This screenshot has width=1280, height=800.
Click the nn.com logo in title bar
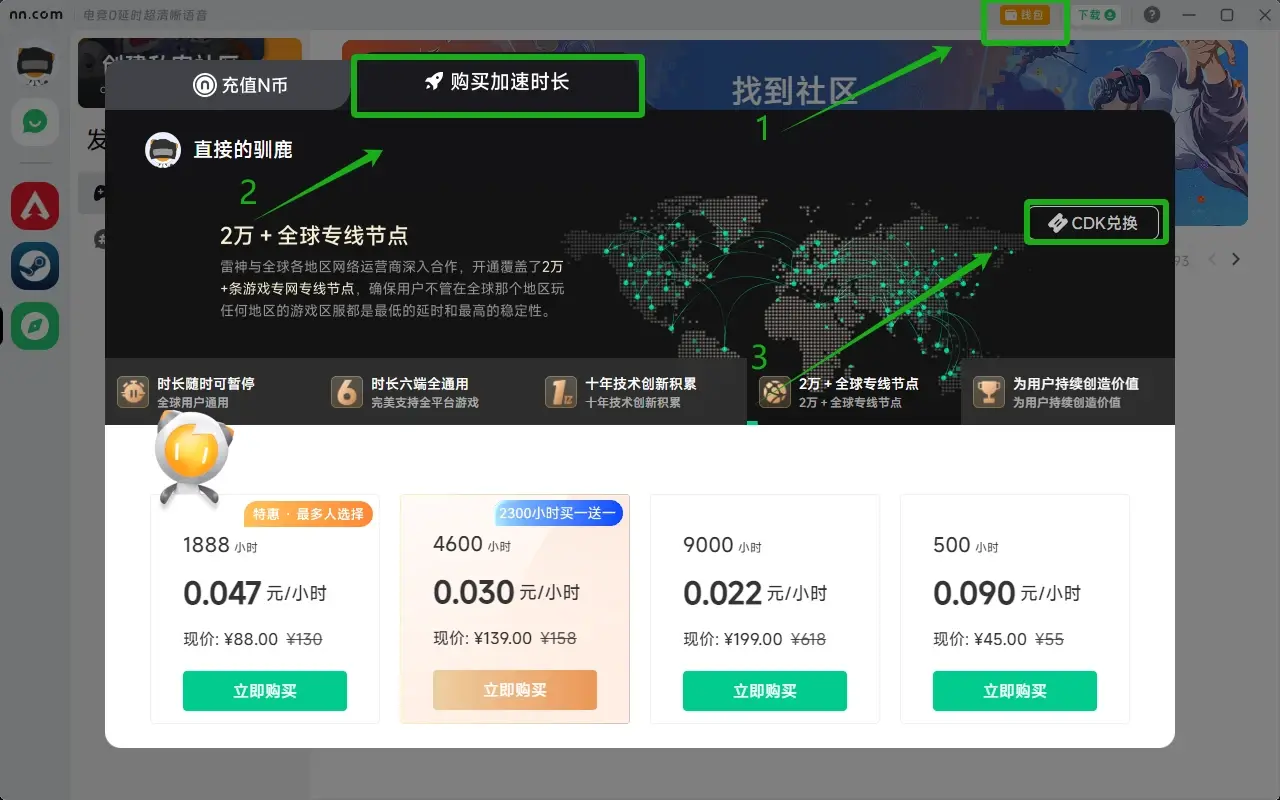[x=35, y=15]
